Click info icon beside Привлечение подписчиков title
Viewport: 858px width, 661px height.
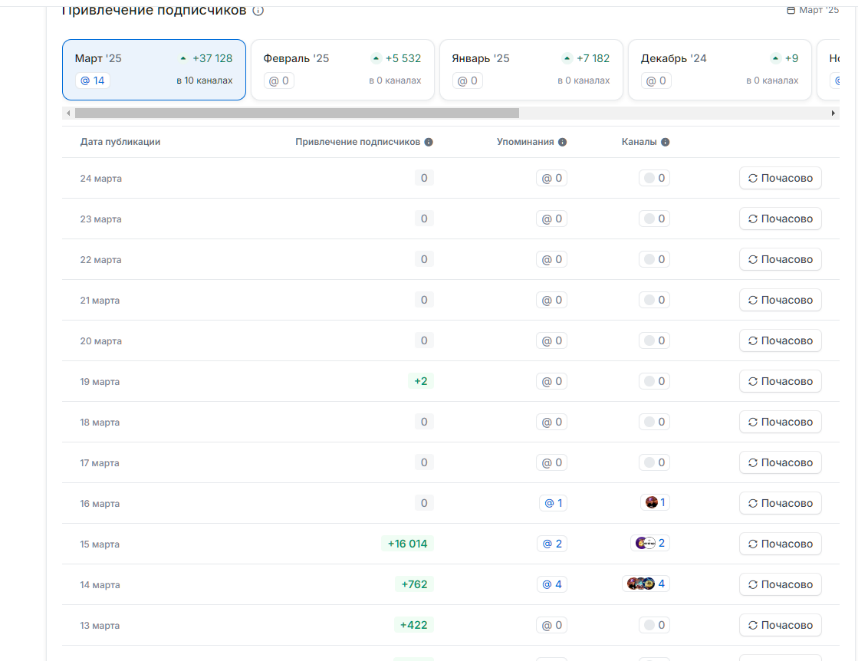[x=258, y=11]
